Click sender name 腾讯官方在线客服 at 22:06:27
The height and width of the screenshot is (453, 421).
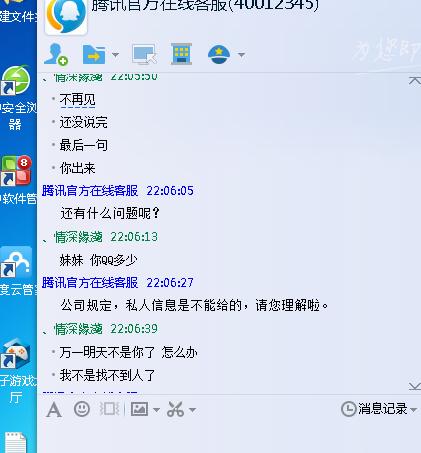coord(90,283)
